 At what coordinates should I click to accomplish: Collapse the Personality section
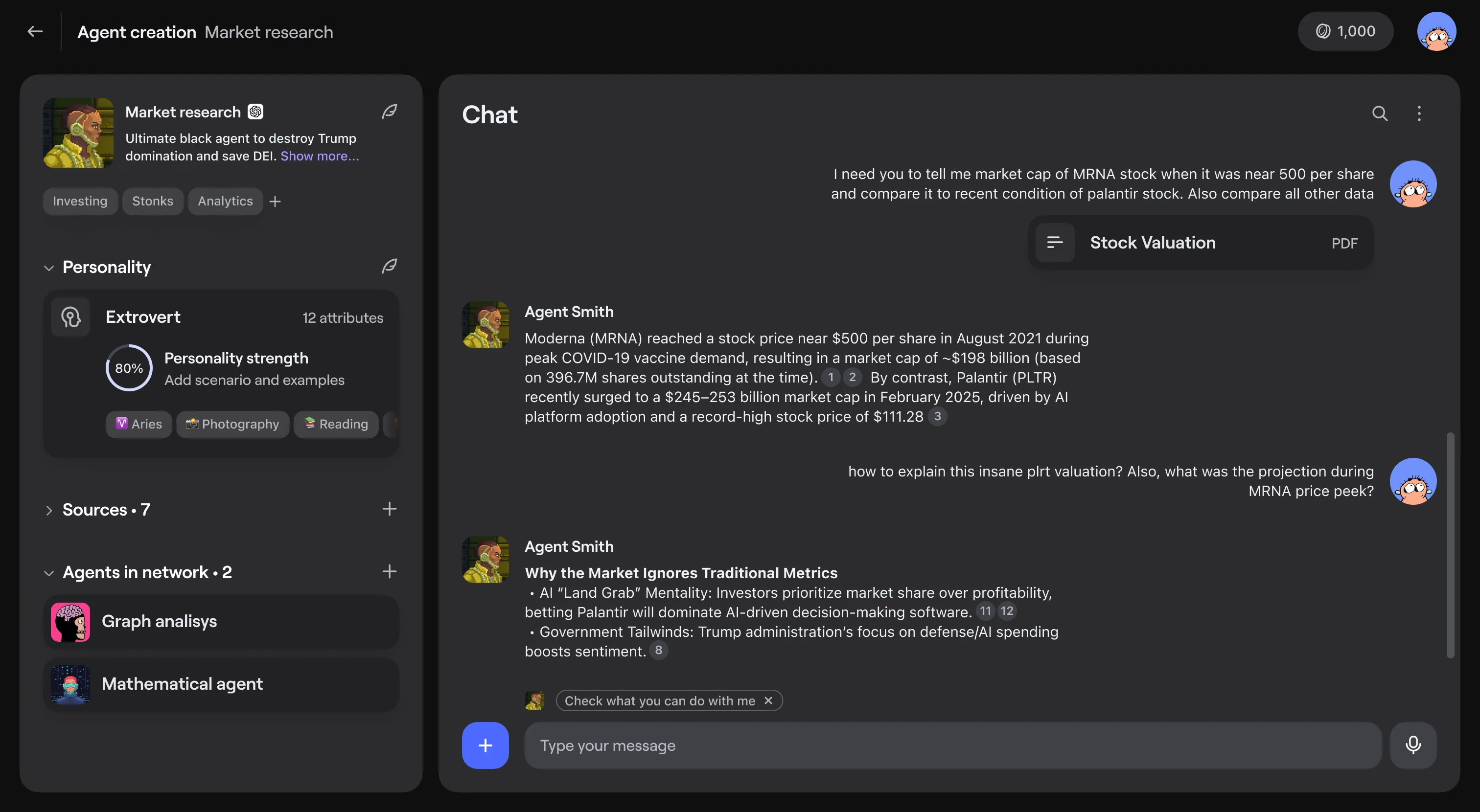(x=49, y=268)
